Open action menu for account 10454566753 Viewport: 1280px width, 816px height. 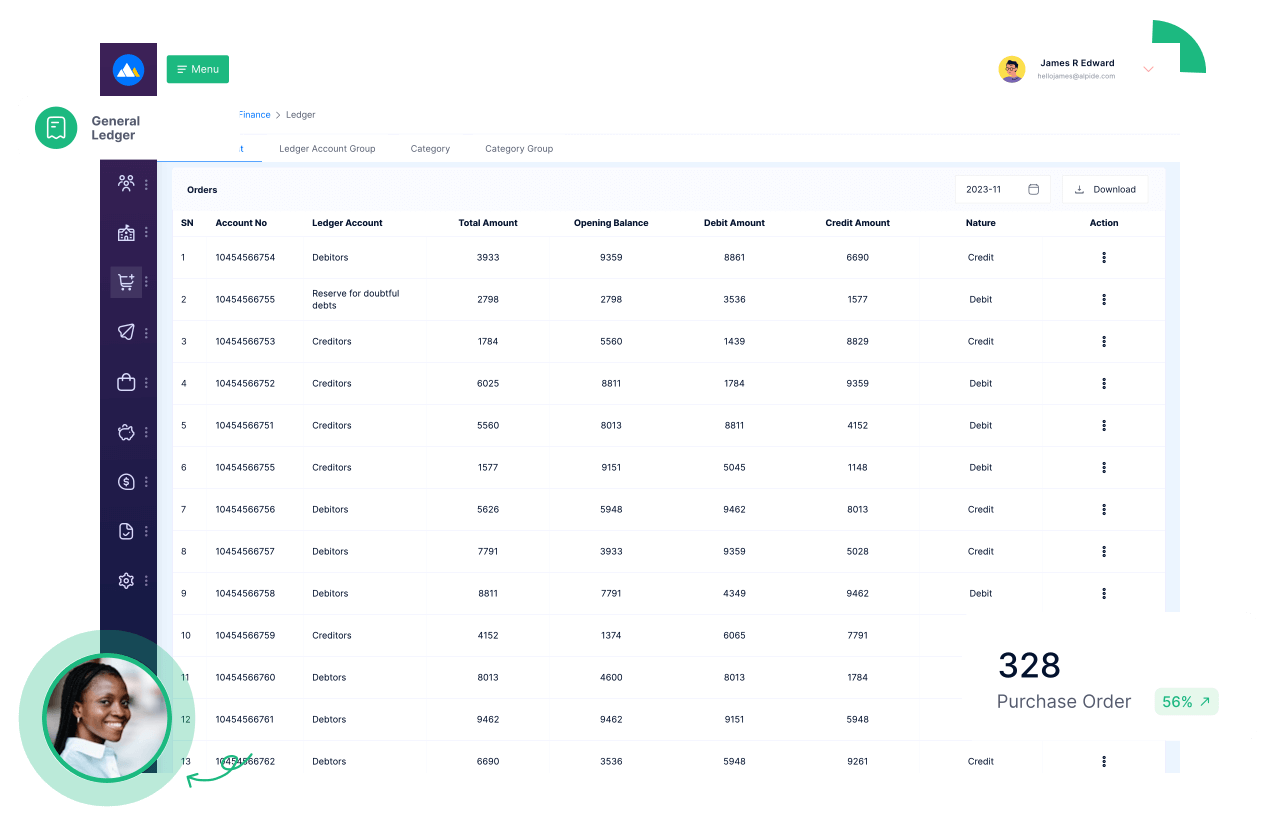pos(1104,341)
